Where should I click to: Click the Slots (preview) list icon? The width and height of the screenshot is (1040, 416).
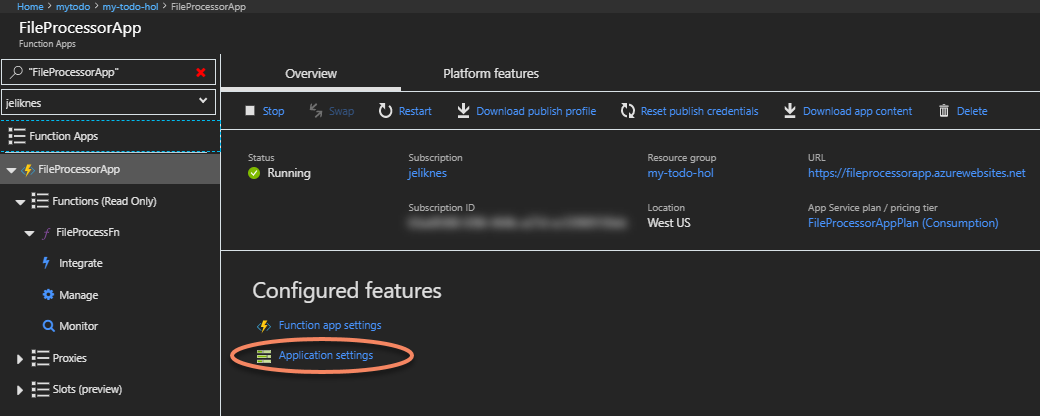coord(40,389)
